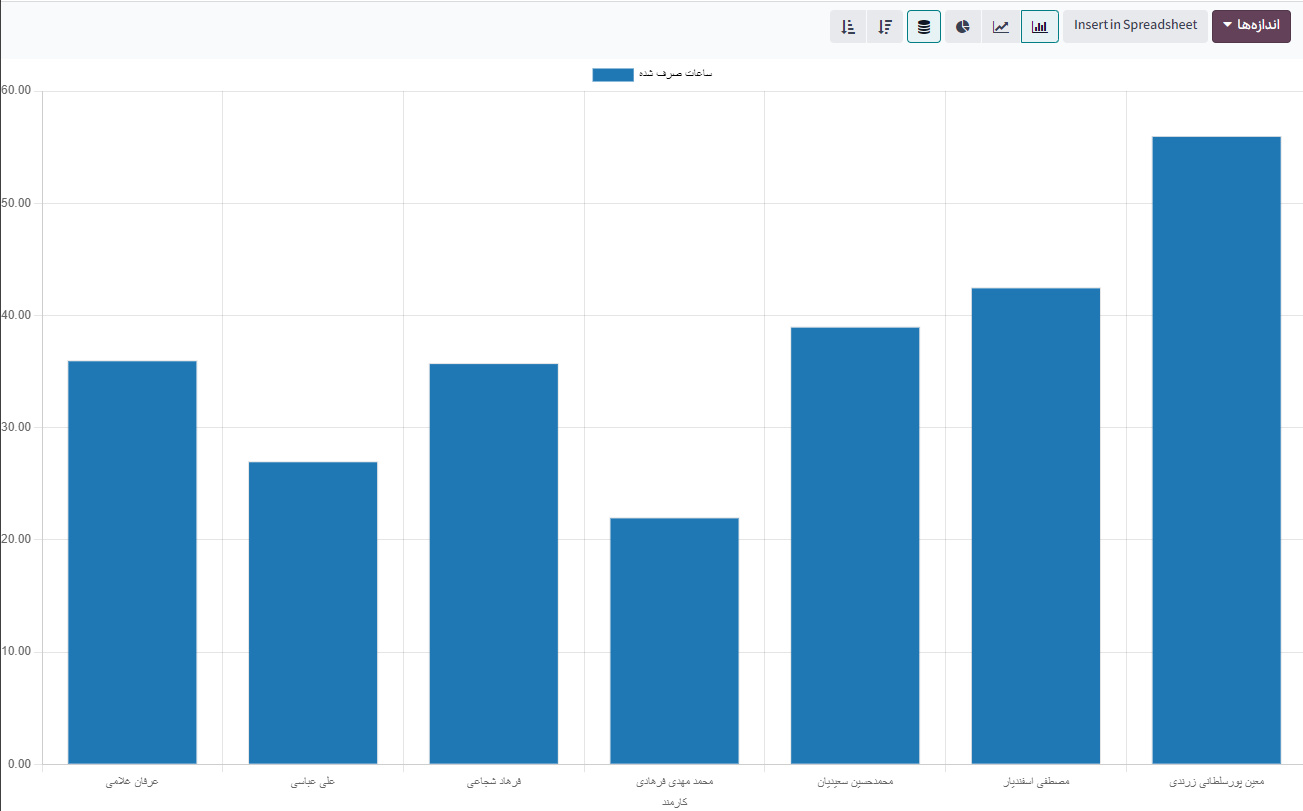Click the bar for علی عباسی

click(x=313, y=612)
